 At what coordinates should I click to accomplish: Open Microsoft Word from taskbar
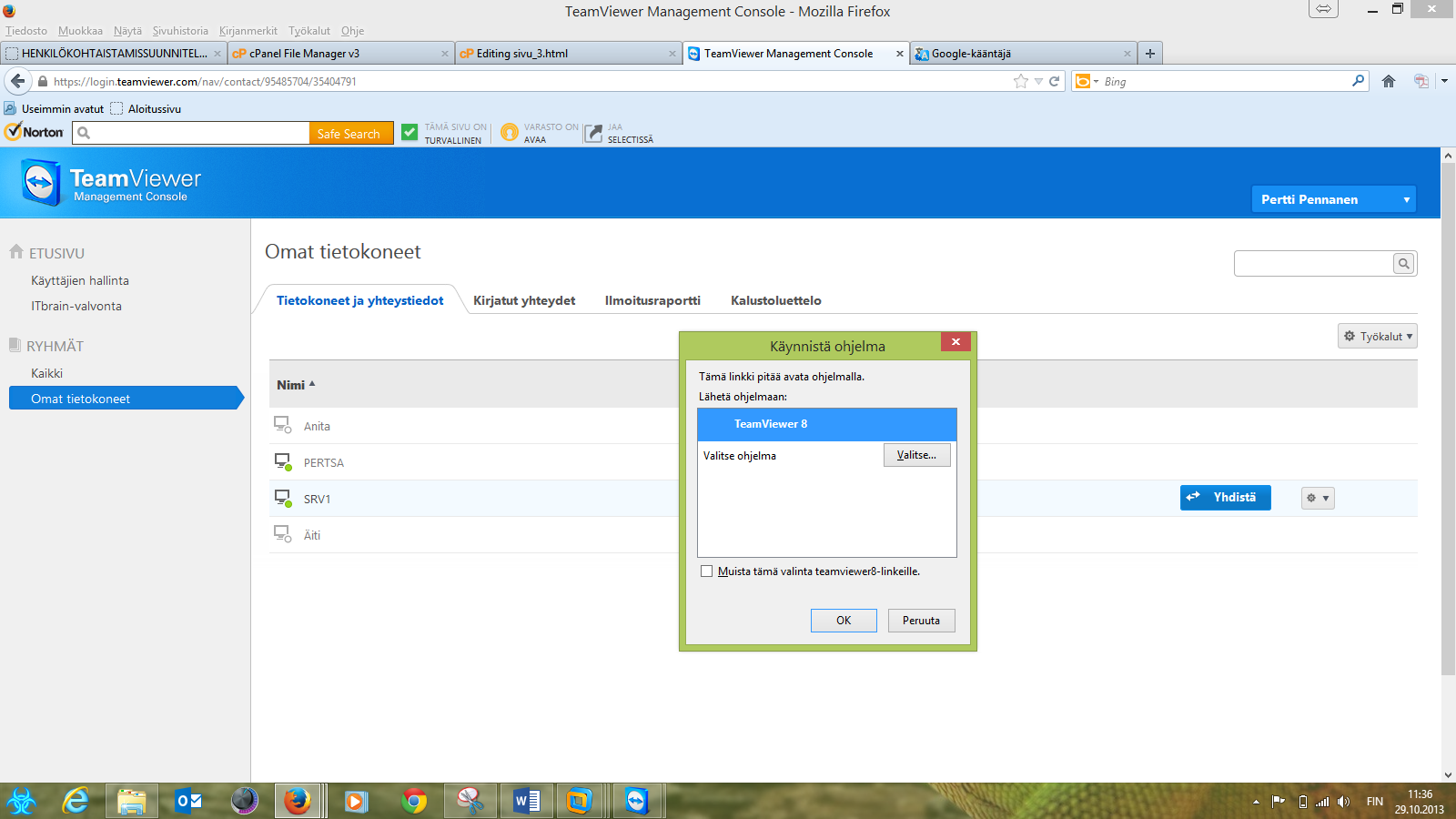click(x=527, y=801)
